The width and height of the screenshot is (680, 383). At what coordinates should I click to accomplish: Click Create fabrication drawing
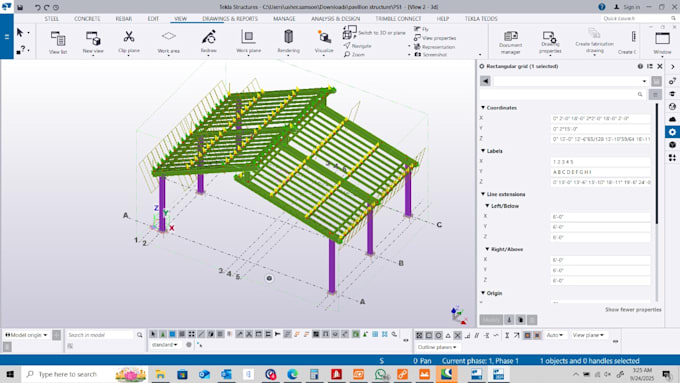(594, 41)
